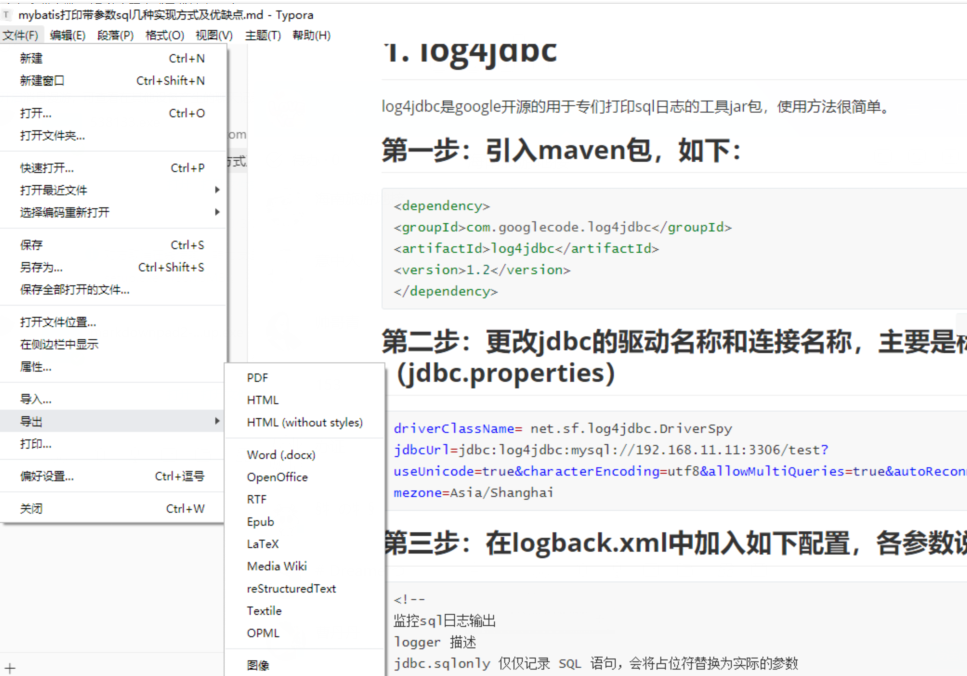Select 新建 to create a new file

click(x=34, y=58)
